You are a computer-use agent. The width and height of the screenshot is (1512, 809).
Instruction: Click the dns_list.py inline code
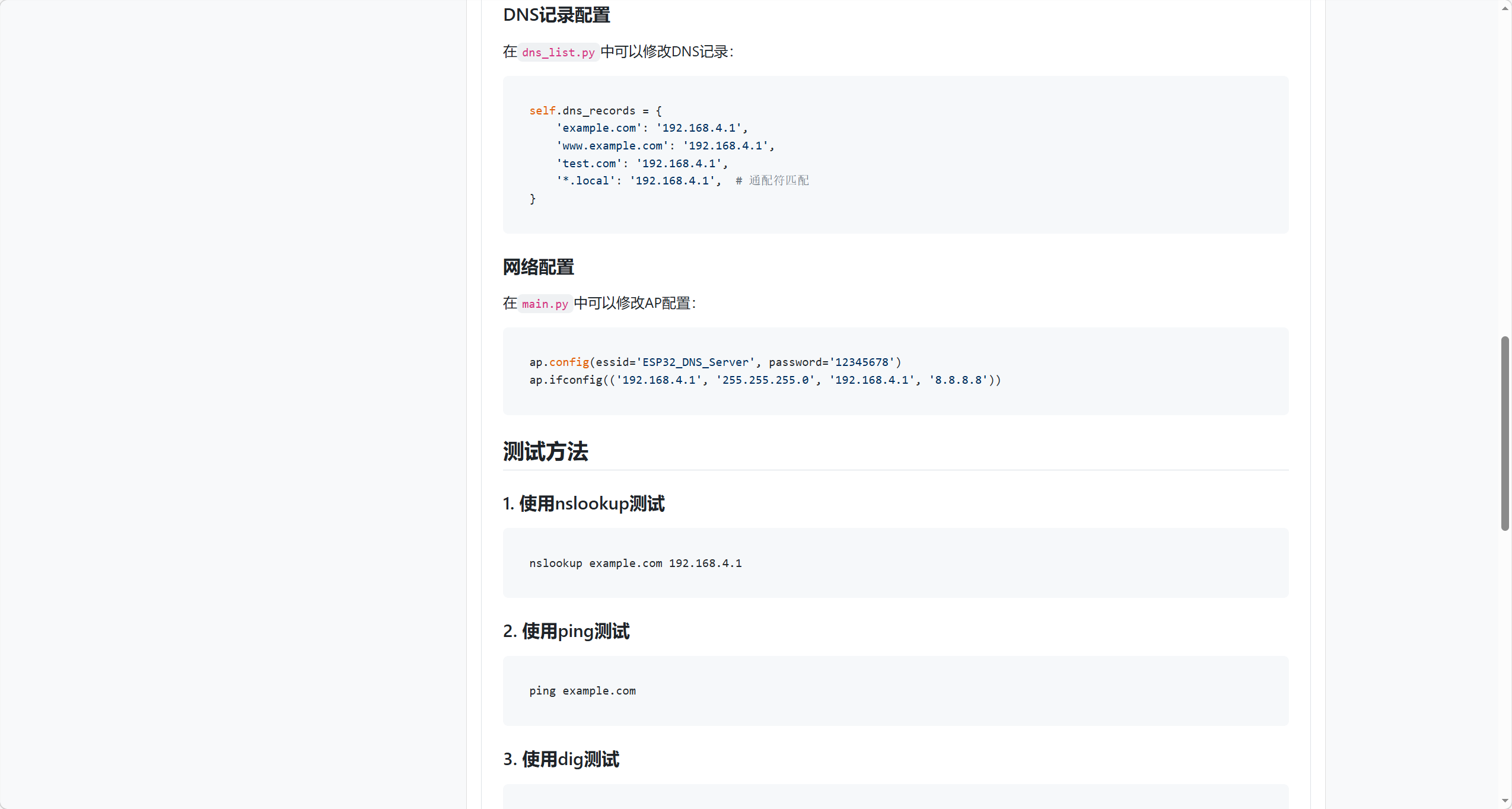pyautogui.click(x=558, y=52)
